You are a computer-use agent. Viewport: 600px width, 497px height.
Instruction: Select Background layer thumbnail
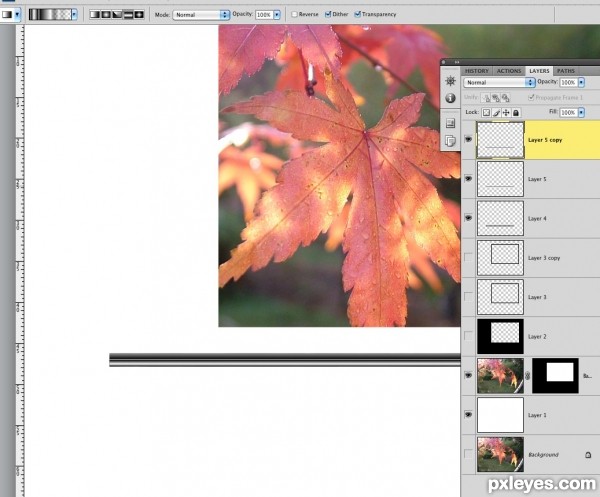(x=500, y=455)
